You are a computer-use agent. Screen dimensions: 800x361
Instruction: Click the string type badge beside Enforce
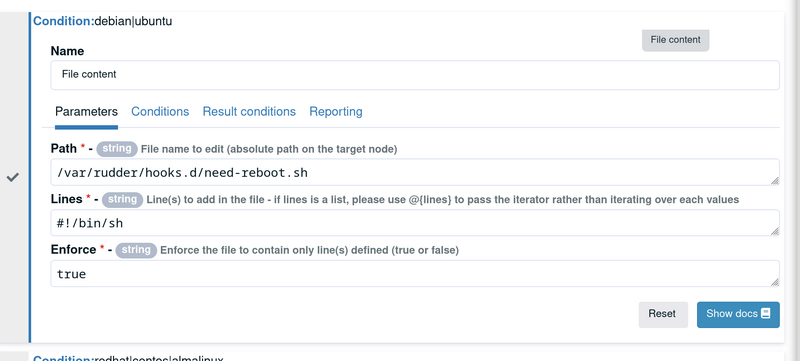tap(136, 250)
